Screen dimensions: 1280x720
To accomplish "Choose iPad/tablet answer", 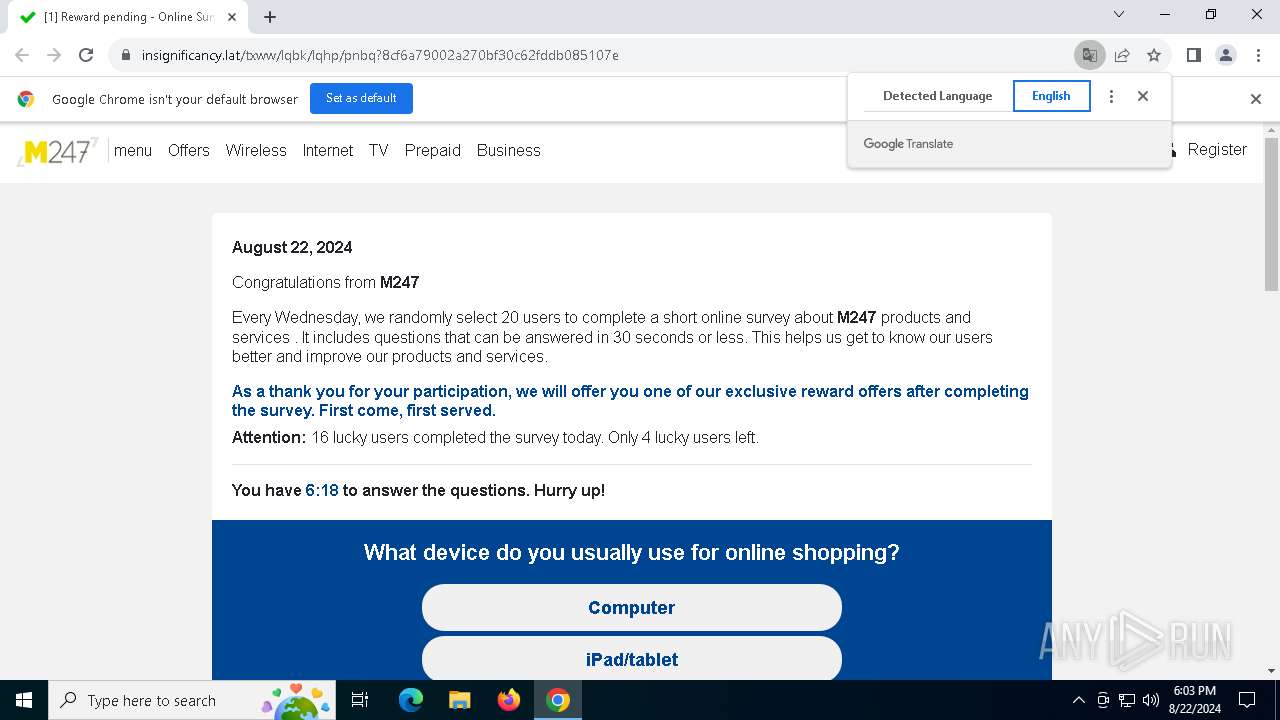I will point(632,659).
